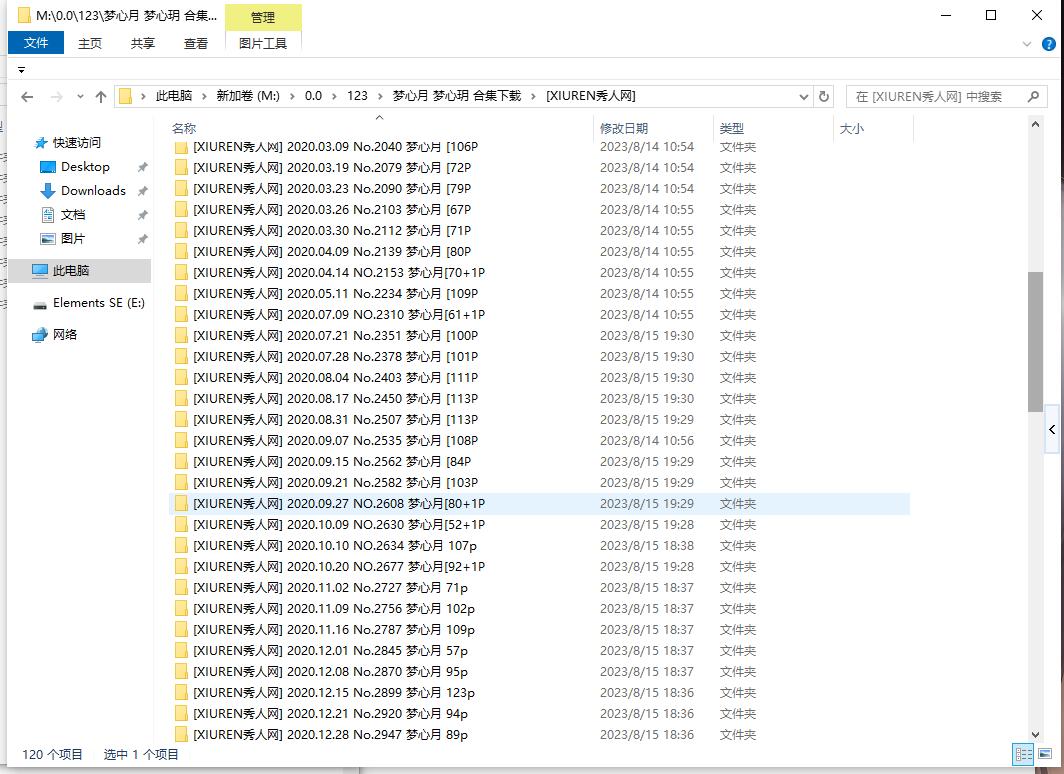The height and width of the screenshot is (774, 1064).
Task: Open the 查看 ribbon tab
Action: pos(195,43)
